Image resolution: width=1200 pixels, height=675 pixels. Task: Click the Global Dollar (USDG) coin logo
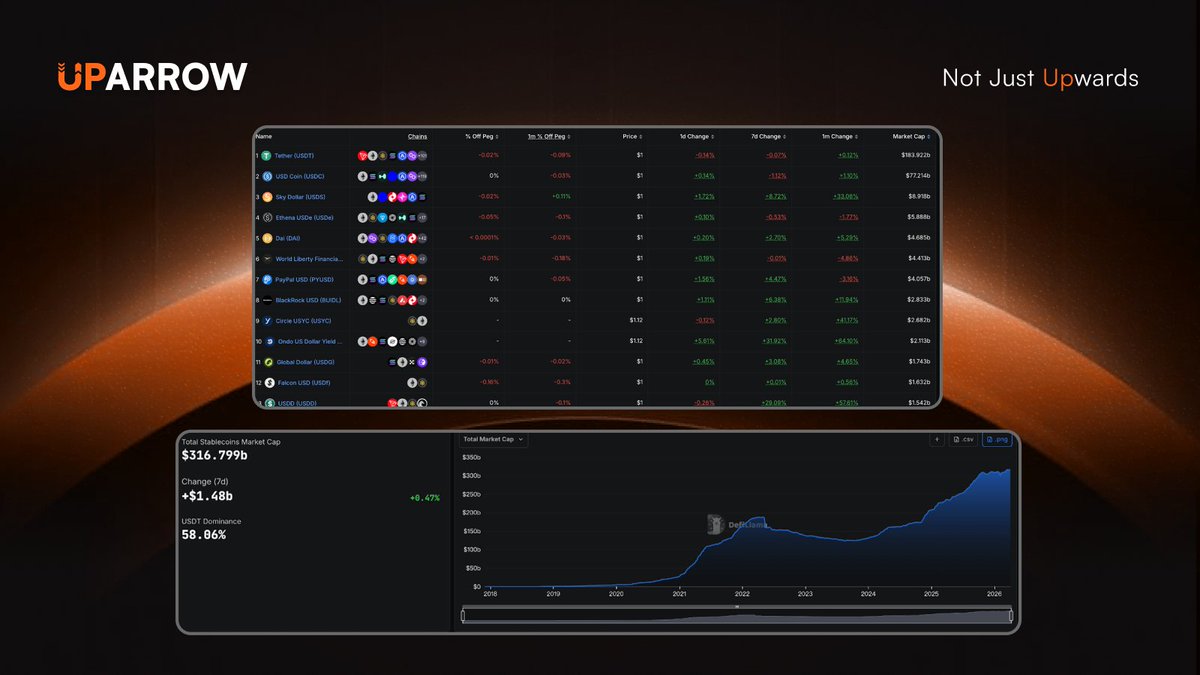coord(268,362)
